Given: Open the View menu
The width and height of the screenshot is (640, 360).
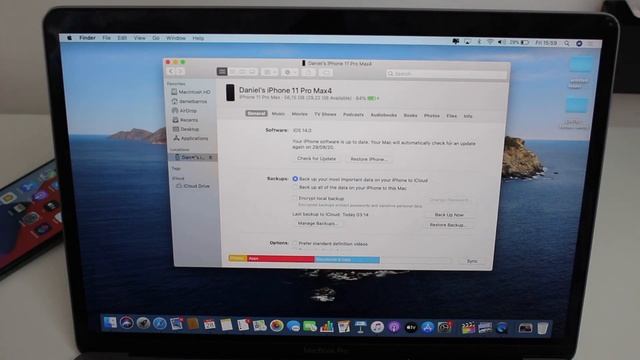Looking at the screenshot, I should click(x=139, y=38).
